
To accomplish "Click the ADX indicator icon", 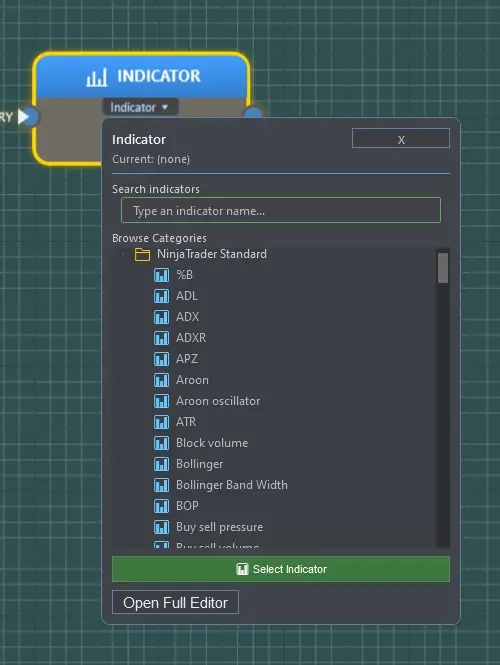I will [161, 317].
